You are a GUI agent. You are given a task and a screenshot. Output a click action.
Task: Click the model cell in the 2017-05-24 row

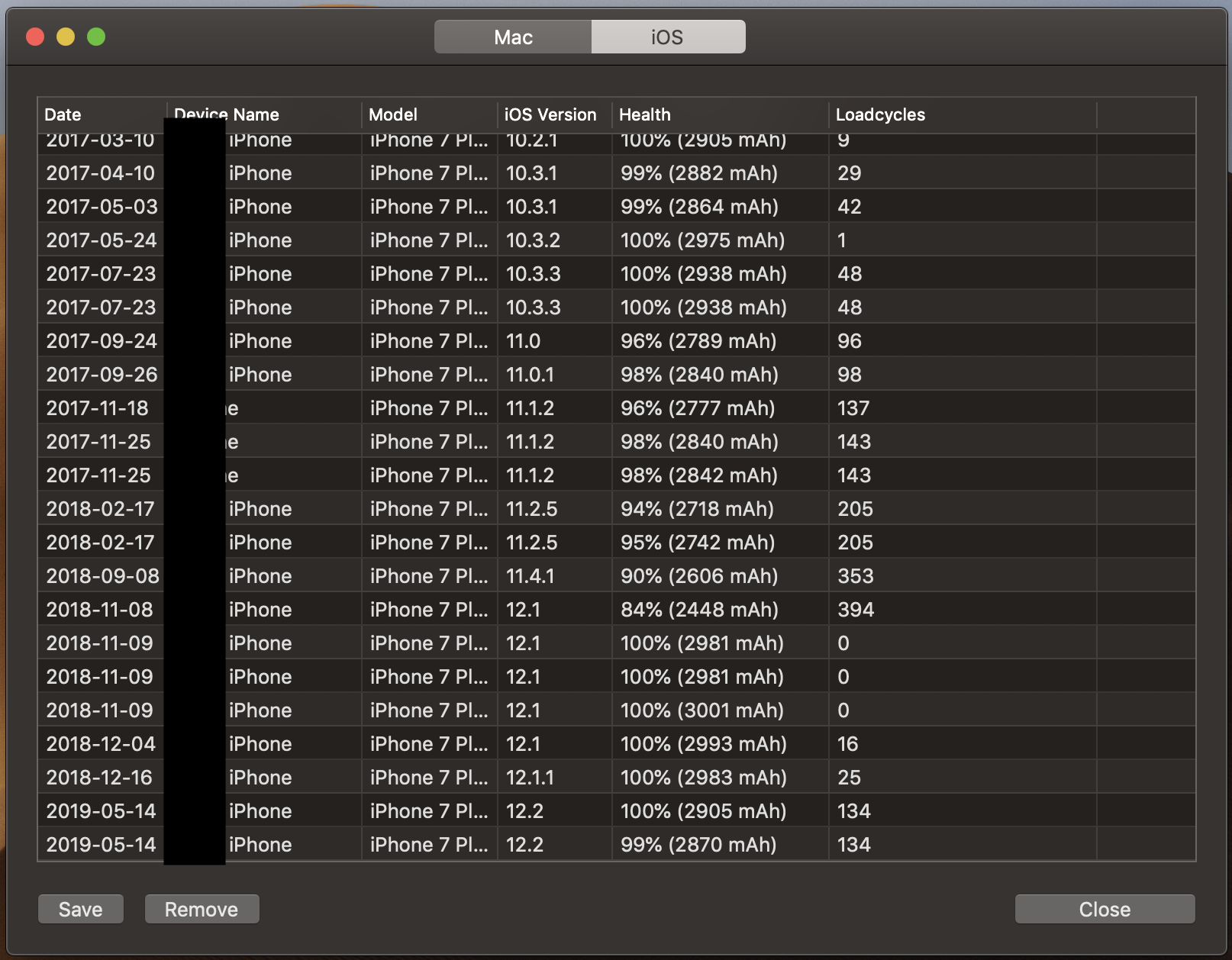pos(429,240)
